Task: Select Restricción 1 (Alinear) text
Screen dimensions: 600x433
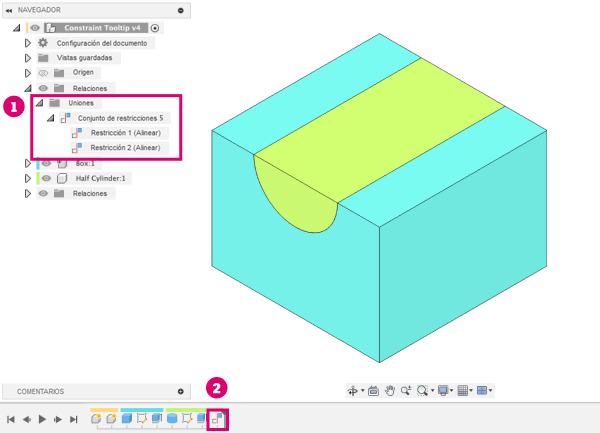Action: click(x=126, y=133)
